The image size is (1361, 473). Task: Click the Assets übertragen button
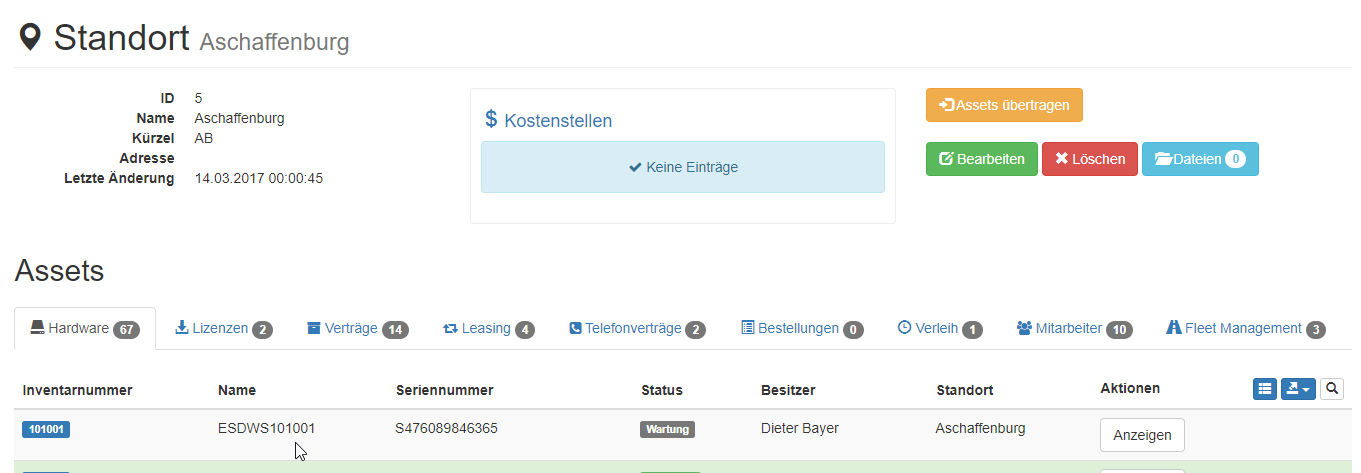(x=1004, y=105)
